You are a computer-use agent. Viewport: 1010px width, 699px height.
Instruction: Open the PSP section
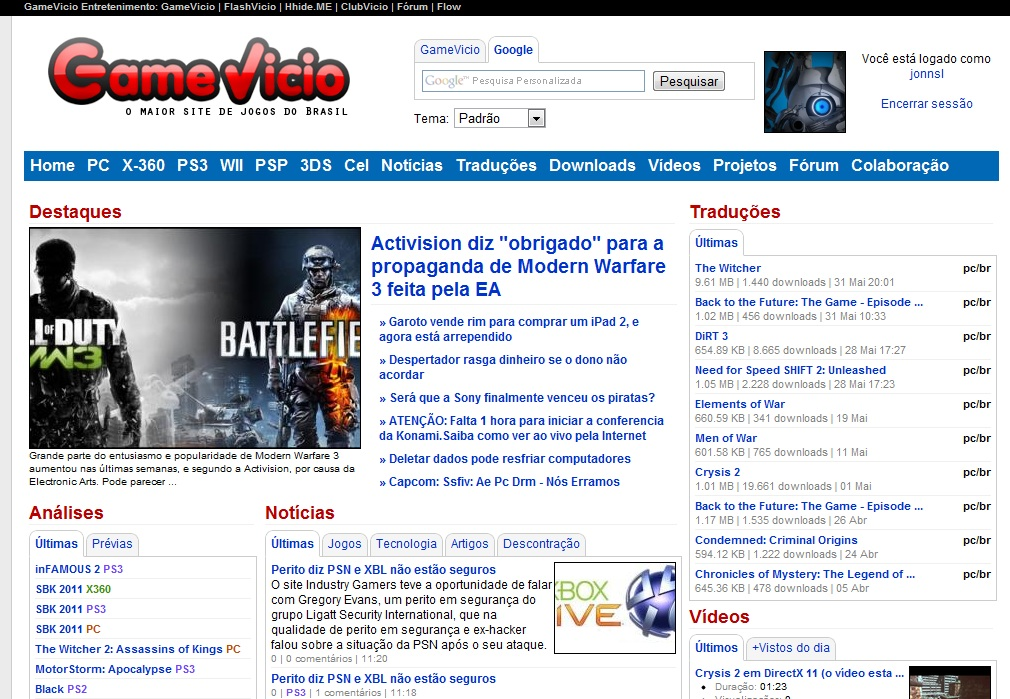click(271, 166)
